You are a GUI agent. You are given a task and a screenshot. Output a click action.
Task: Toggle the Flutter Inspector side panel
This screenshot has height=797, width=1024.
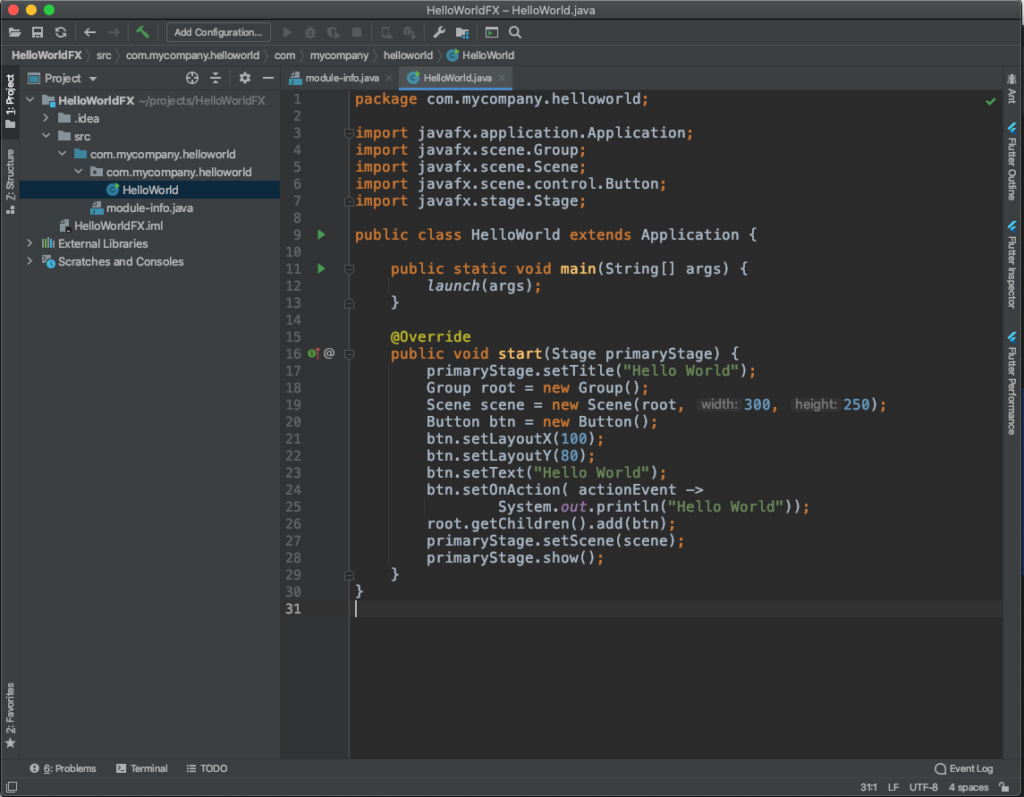click(x=1012, y=265)
